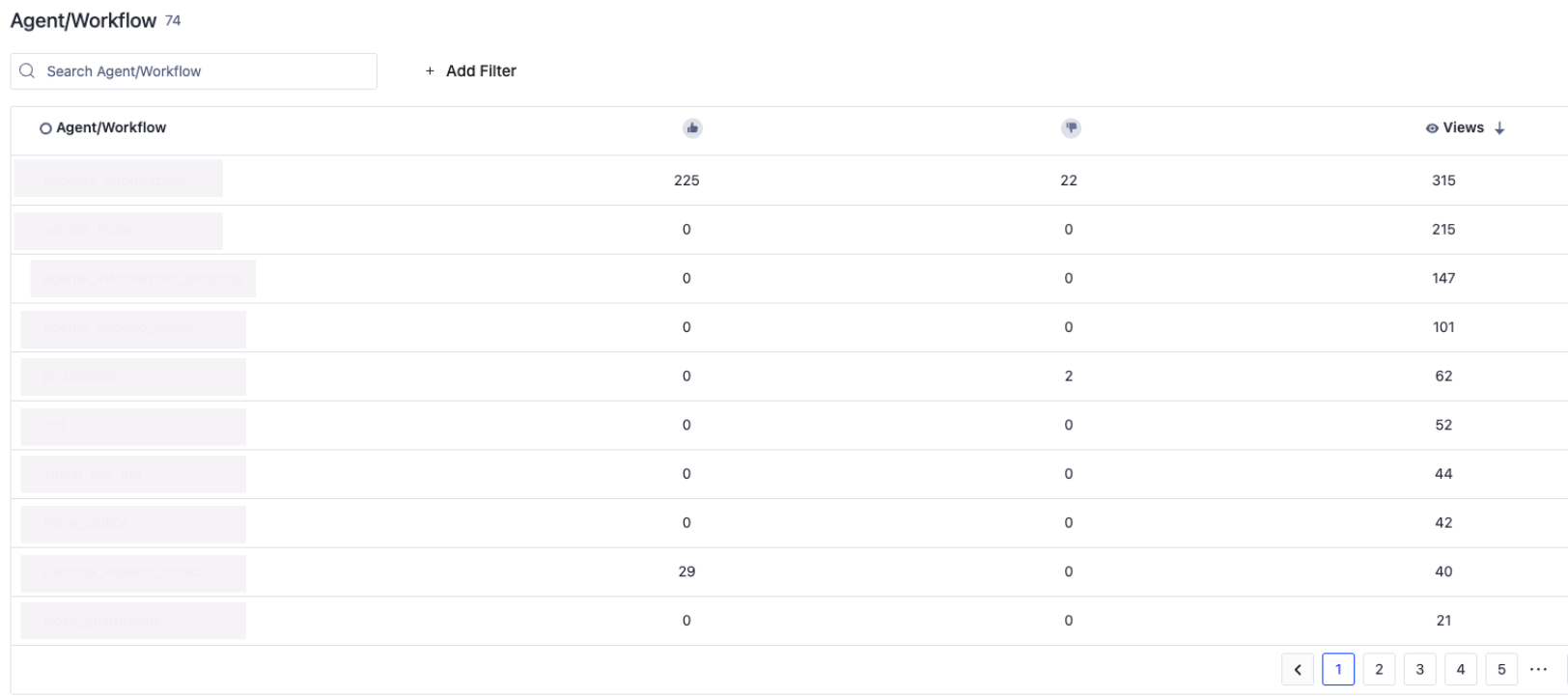Click the Agent/Workflow column header label
Screen dimensions: 1568x697
111,127
